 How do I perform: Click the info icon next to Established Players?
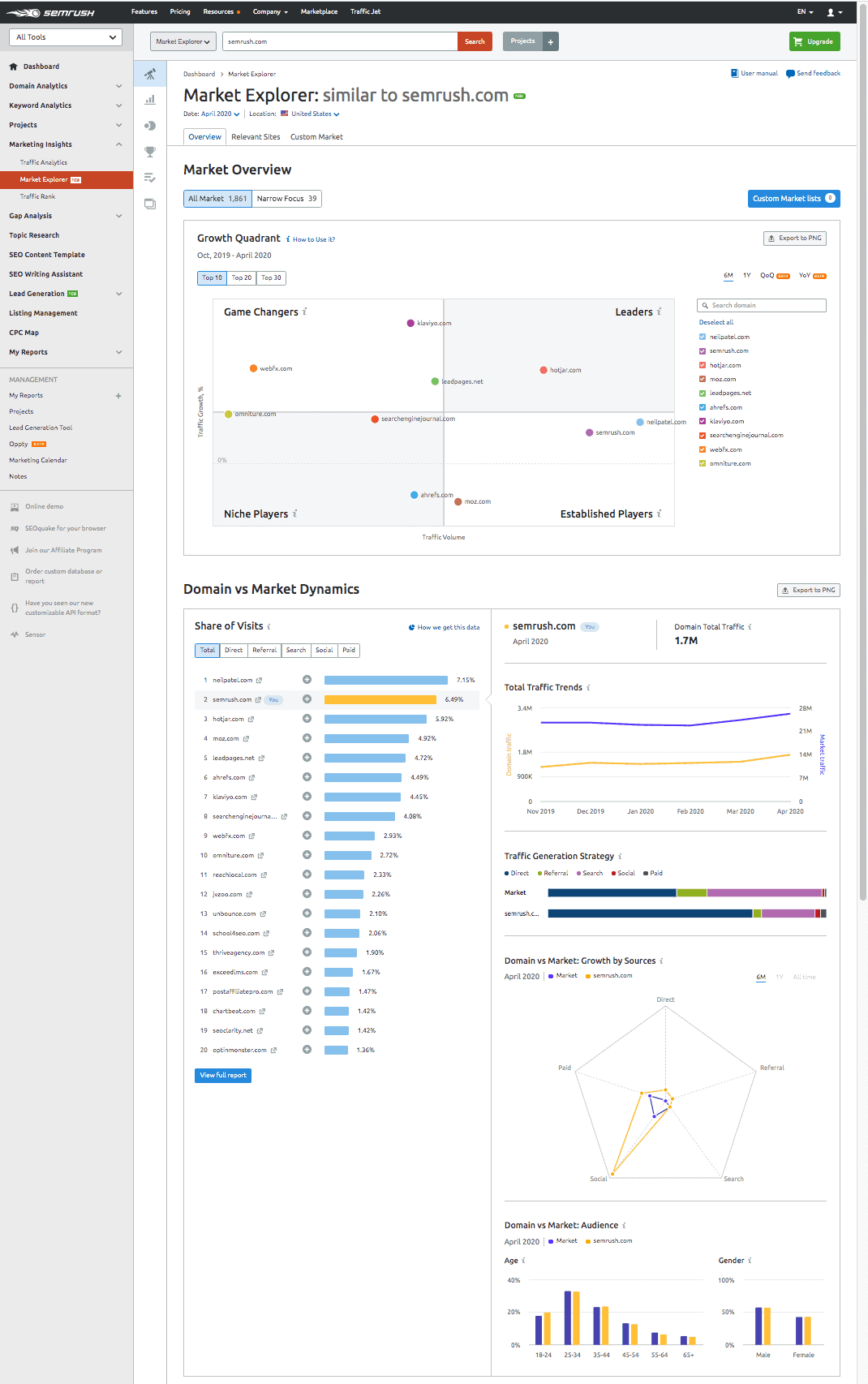point(659,514)
